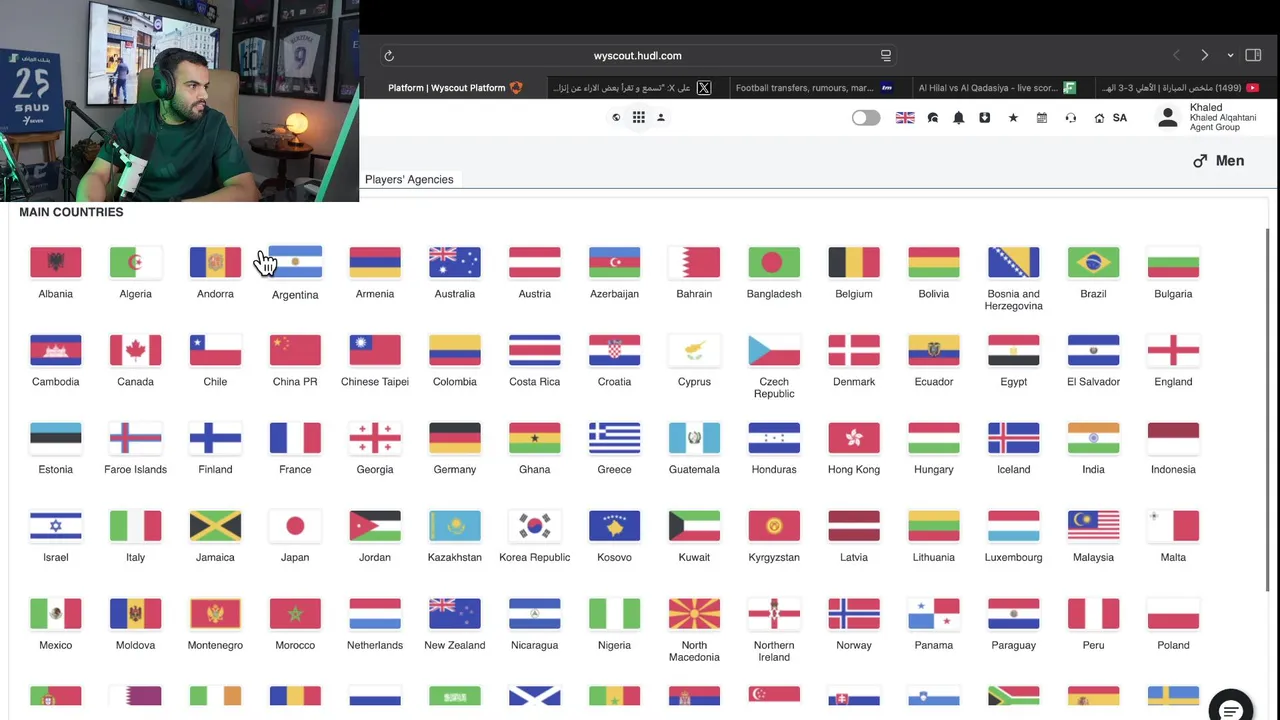Open the Brazil flag
This screenshot has width=1280, height=720.
[x=1093, y=262]
